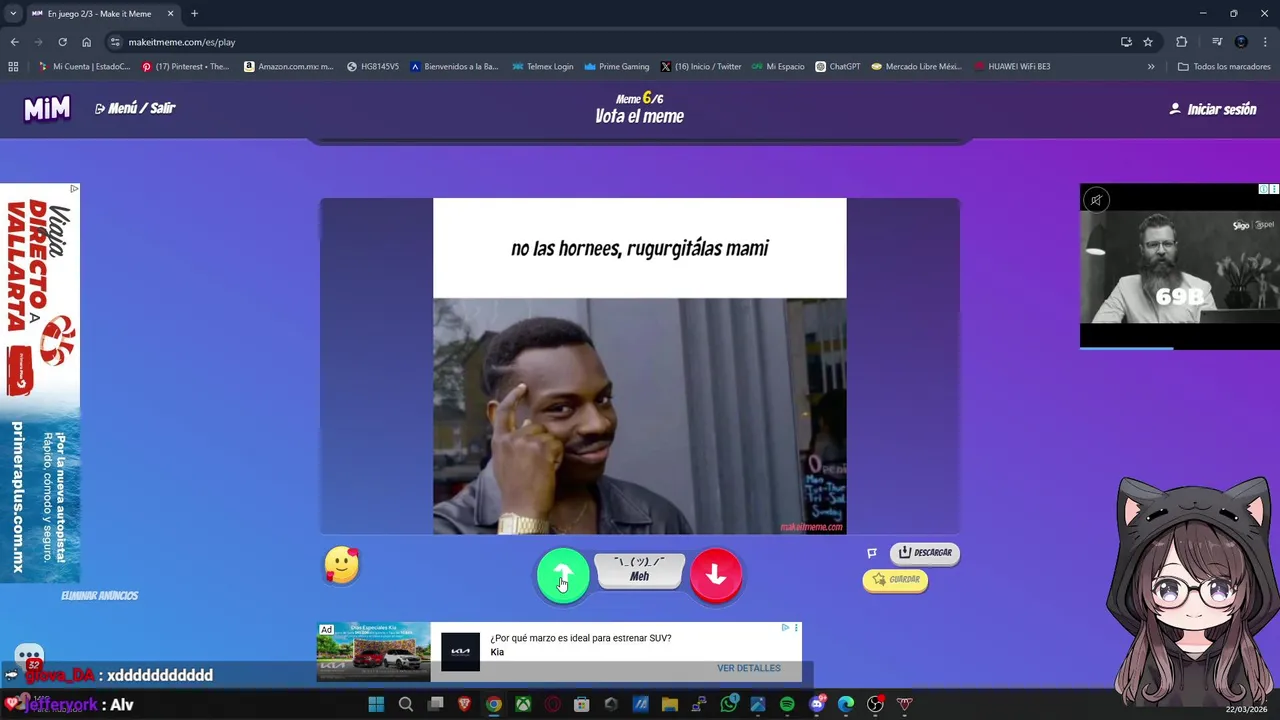Open the tab search dropdown
Screen dimensions: 1280x720
(x=13, y=14)
